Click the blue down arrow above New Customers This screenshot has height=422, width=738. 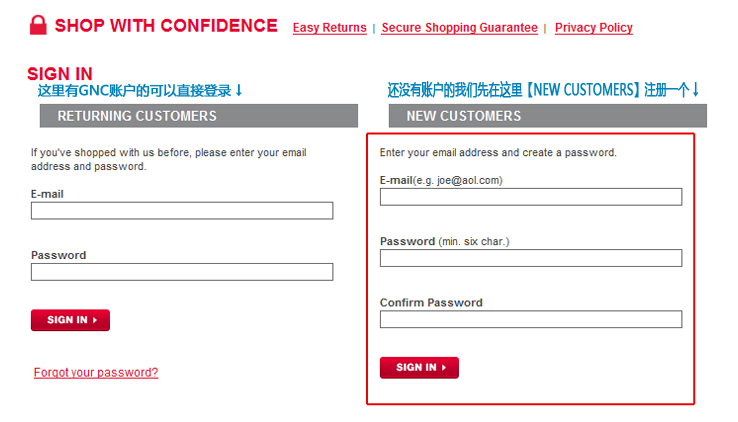(x=696, y=89)
